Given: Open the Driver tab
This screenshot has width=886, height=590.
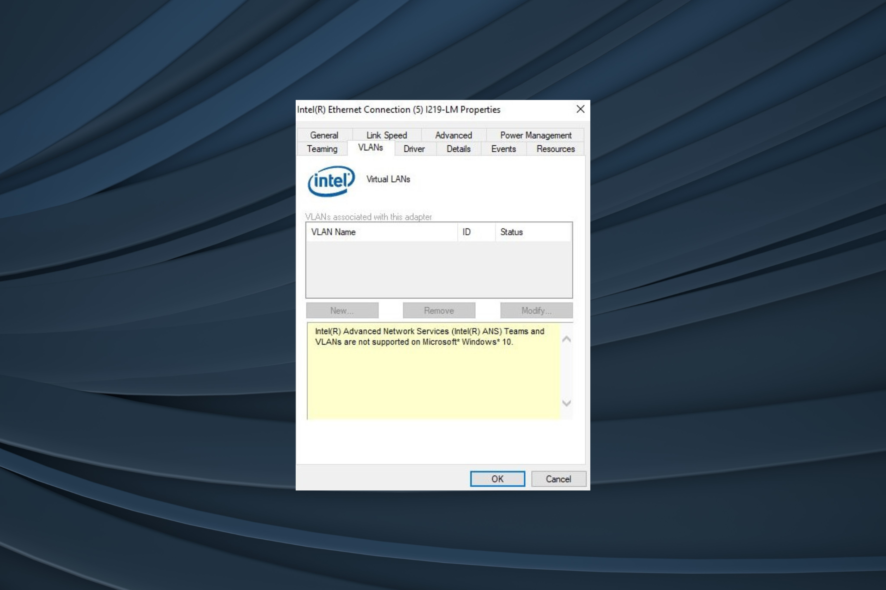Looking at the screenshot, I should point(413,147).
